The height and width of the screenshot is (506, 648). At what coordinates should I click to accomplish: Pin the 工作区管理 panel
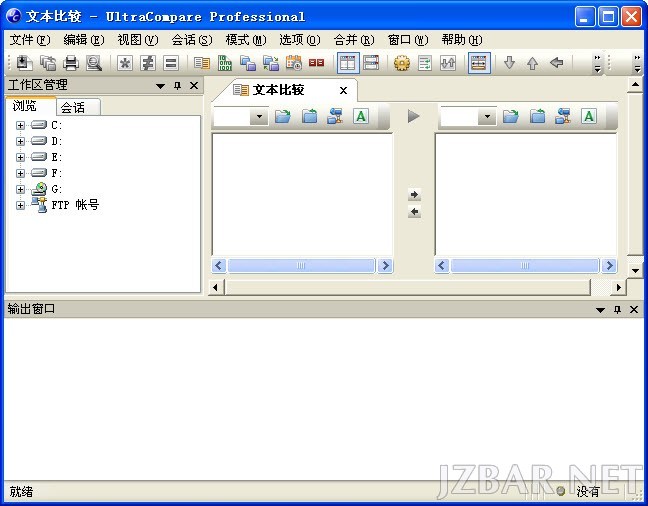point(178,86)
